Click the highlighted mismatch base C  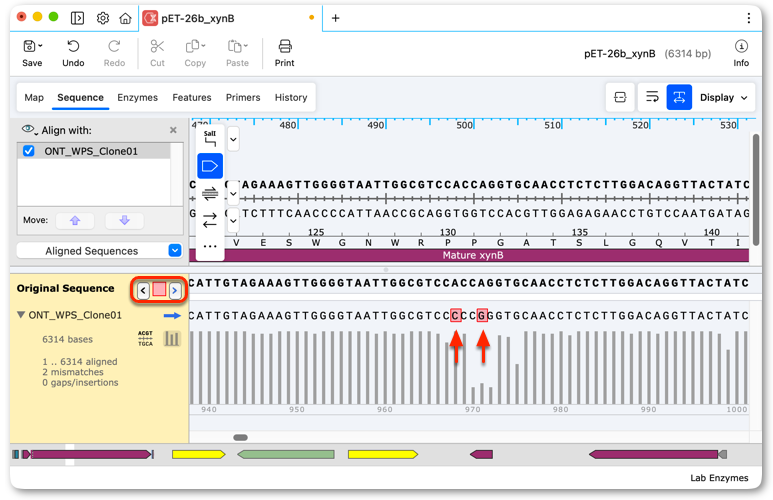[456, 316]
